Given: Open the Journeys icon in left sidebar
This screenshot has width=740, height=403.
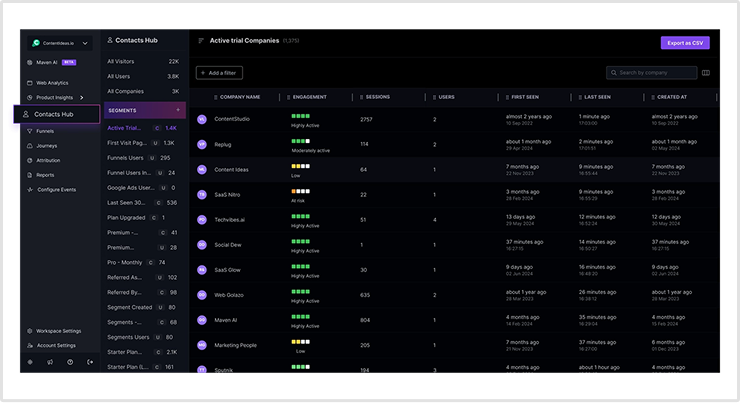Looking at the screenshot, I should (x=30, y=146).
